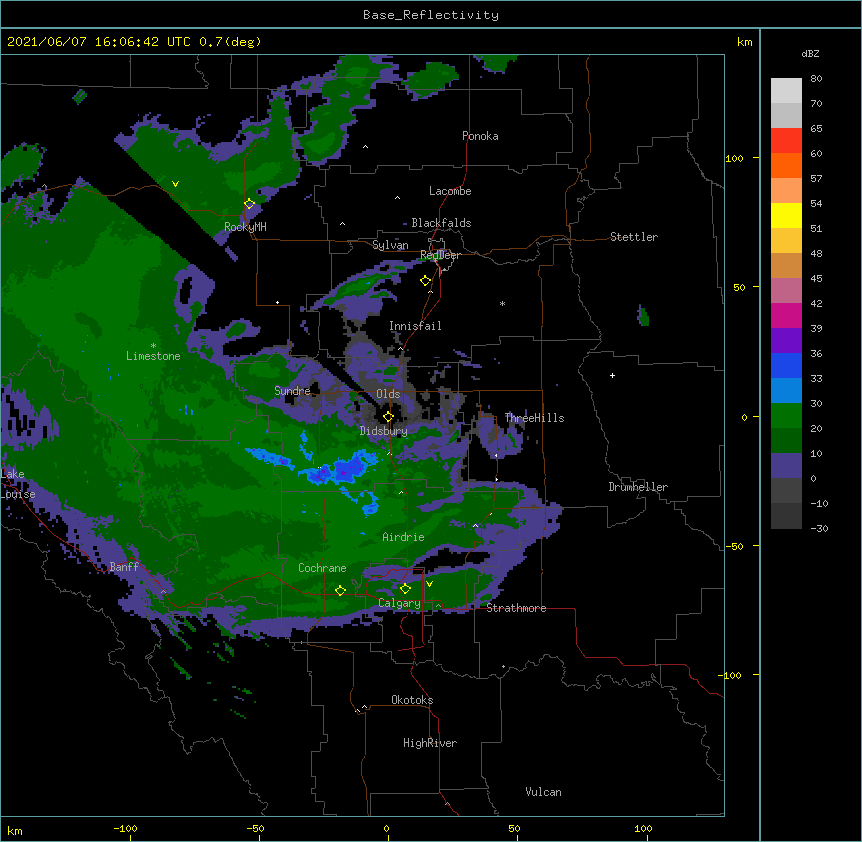Select the yellow diamond marker below Cochrane

340,590
